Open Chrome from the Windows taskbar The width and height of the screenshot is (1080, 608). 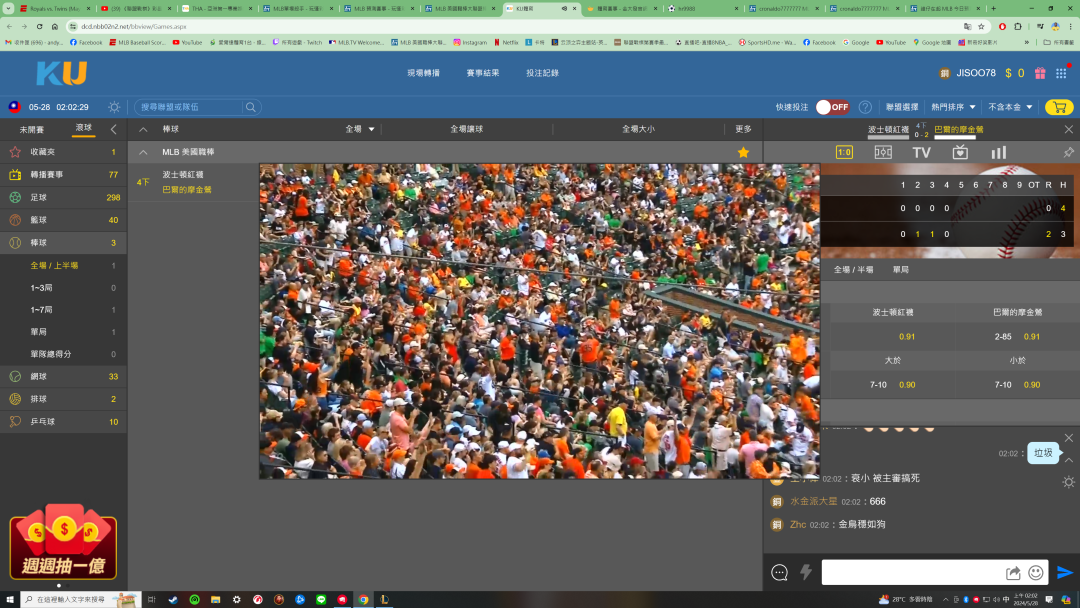[363, 600]
